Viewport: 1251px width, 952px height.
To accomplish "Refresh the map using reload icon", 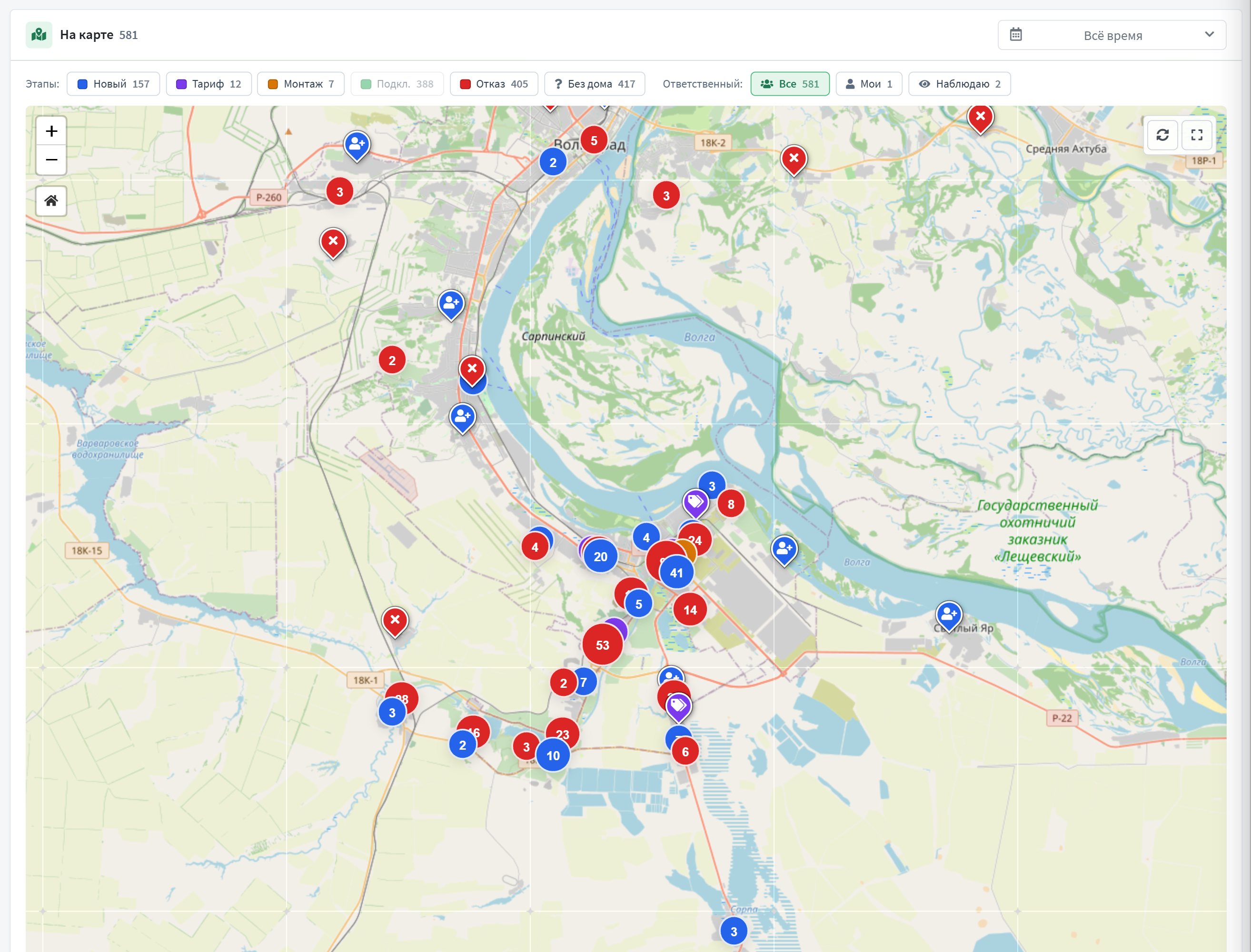I will pos(1162,135).
